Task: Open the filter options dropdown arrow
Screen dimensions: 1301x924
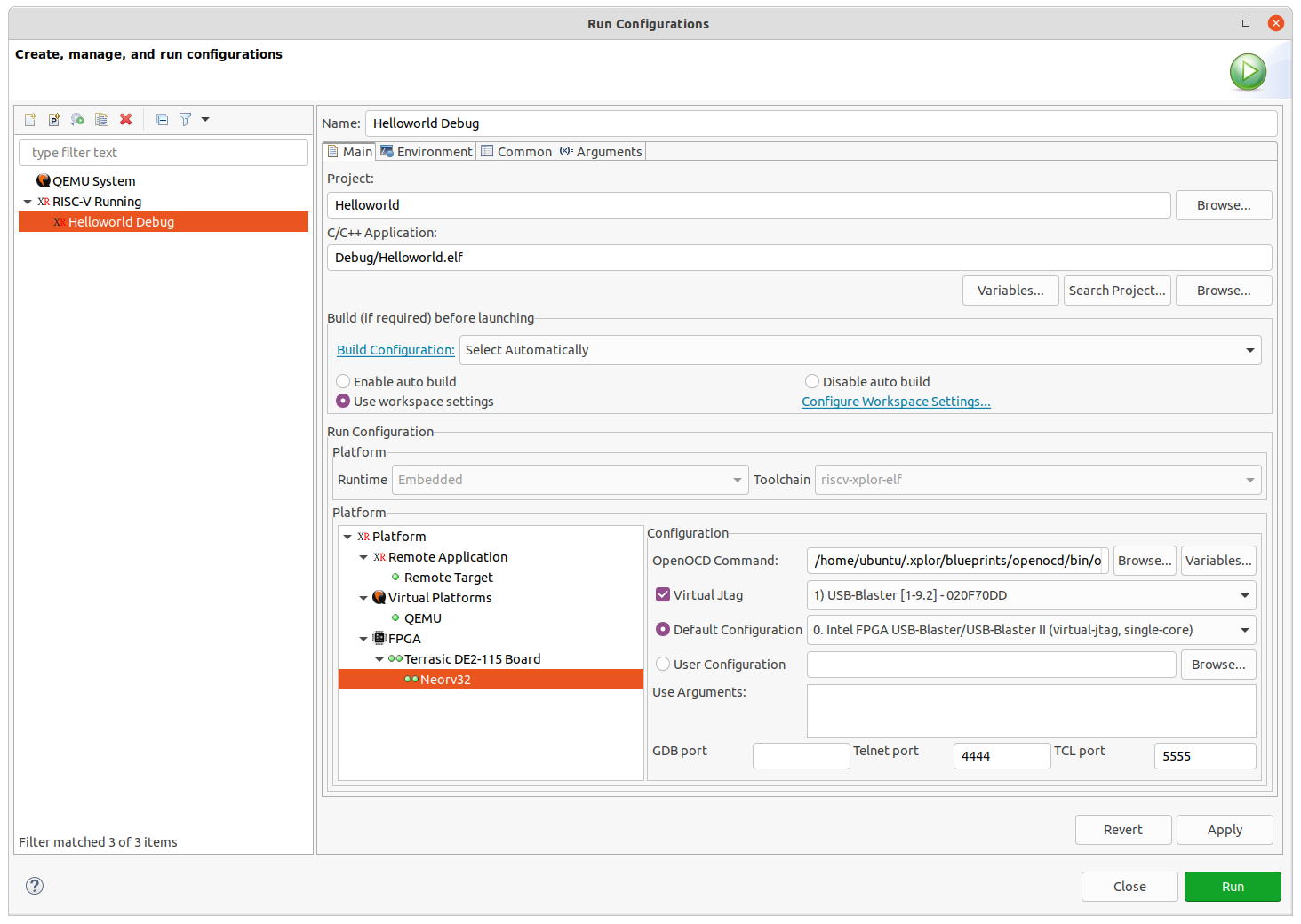Action: pos(205,119)
